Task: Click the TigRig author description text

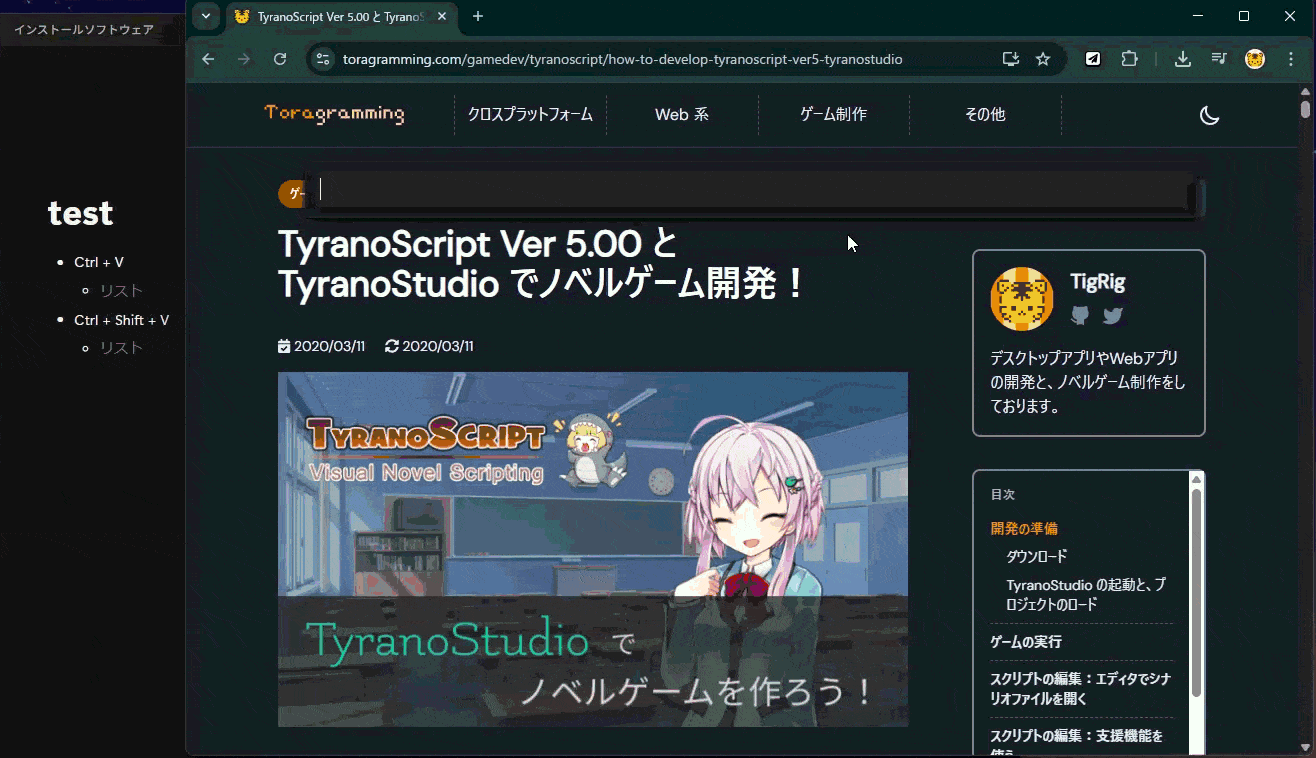Action: pos(1088,382)
